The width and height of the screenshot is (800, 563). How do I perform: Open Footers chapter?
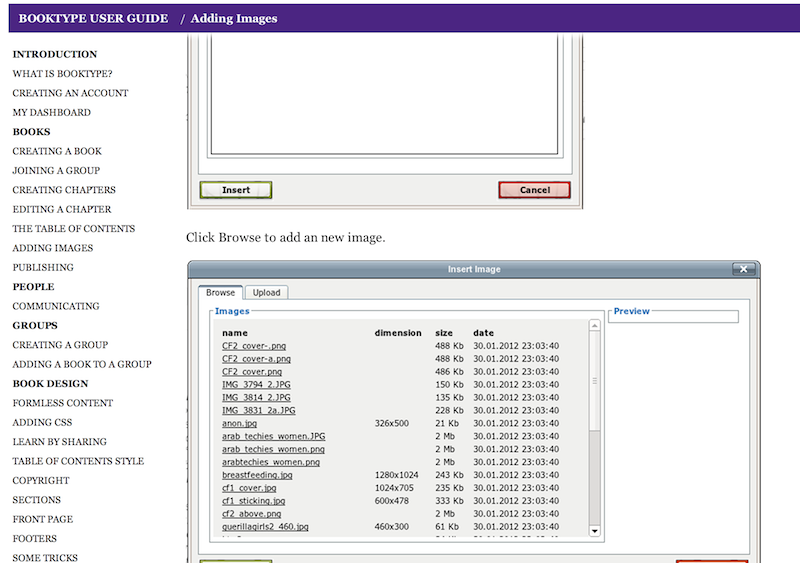click(x=34, y=539)
